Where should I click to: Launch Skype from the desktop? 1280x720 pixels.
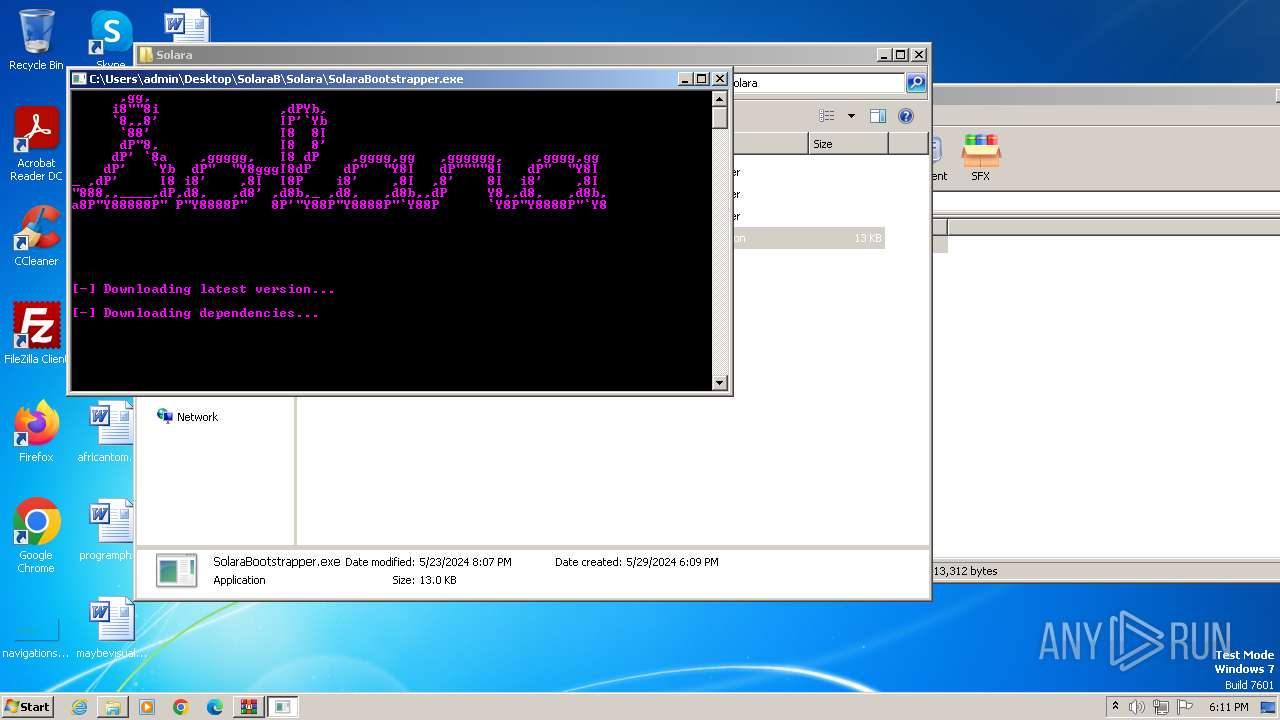point(110,38)
